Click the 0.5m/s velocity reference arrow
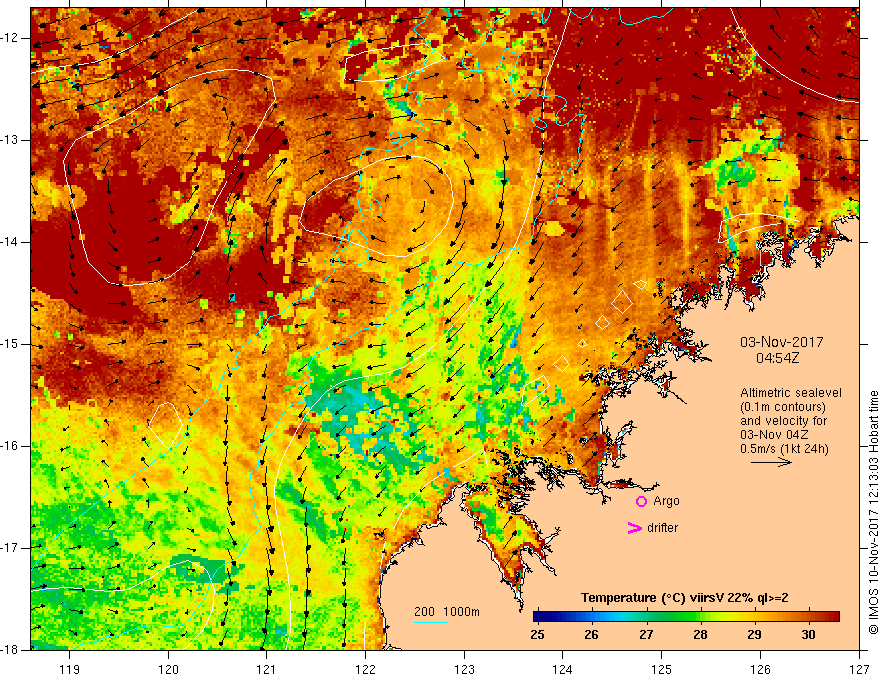 click(x=771, y=462)
